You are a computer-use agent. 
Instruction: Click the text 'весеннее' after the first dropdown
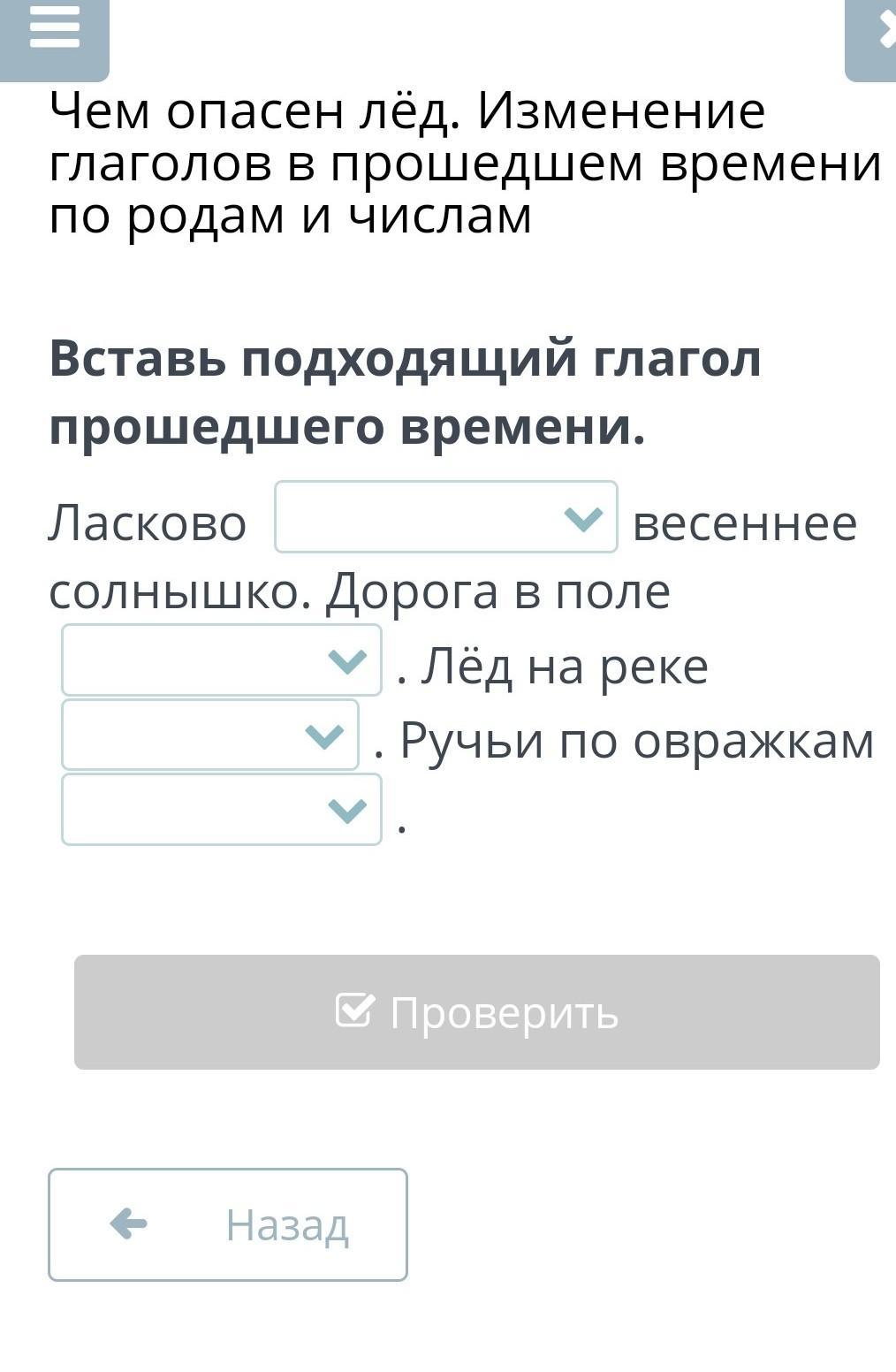745,523
